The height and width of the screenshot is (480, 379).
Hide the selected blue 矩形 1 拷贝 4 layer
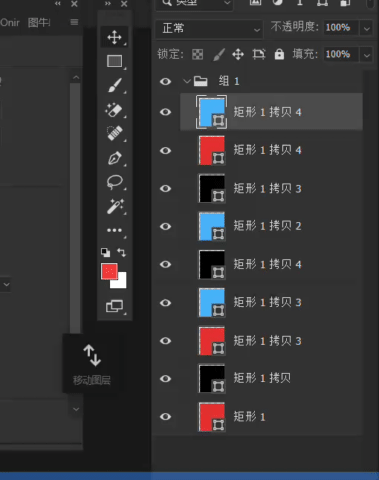[165, 112]
